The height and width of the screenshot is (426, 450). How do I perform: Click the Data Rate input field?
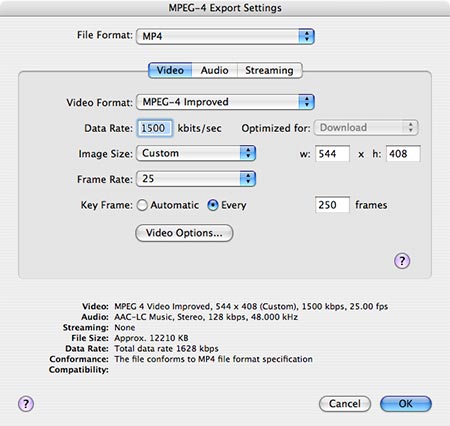coord(154,128)
